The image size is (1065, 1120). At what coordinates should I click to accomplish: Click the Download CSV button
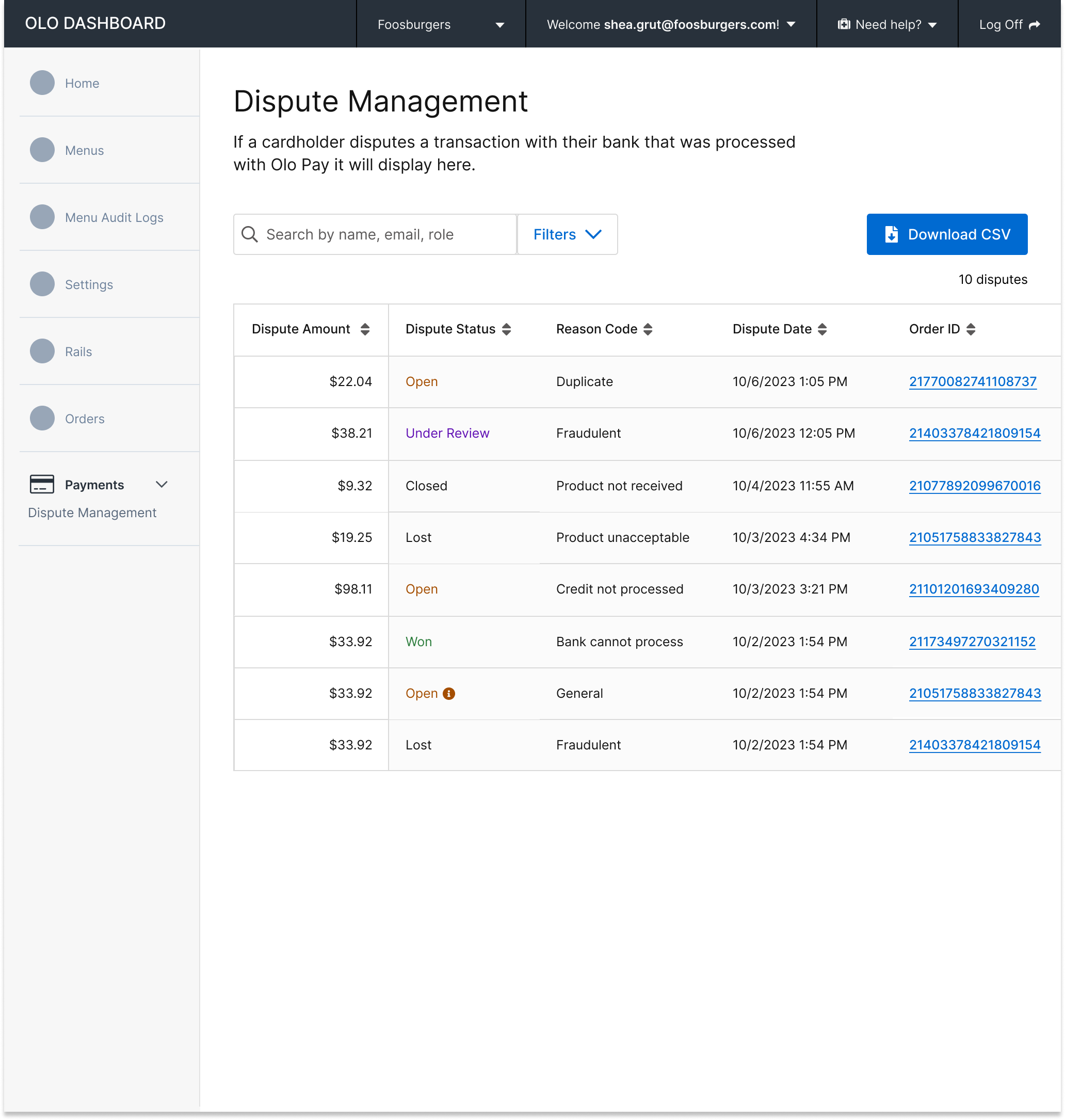[x=946, y=234]
